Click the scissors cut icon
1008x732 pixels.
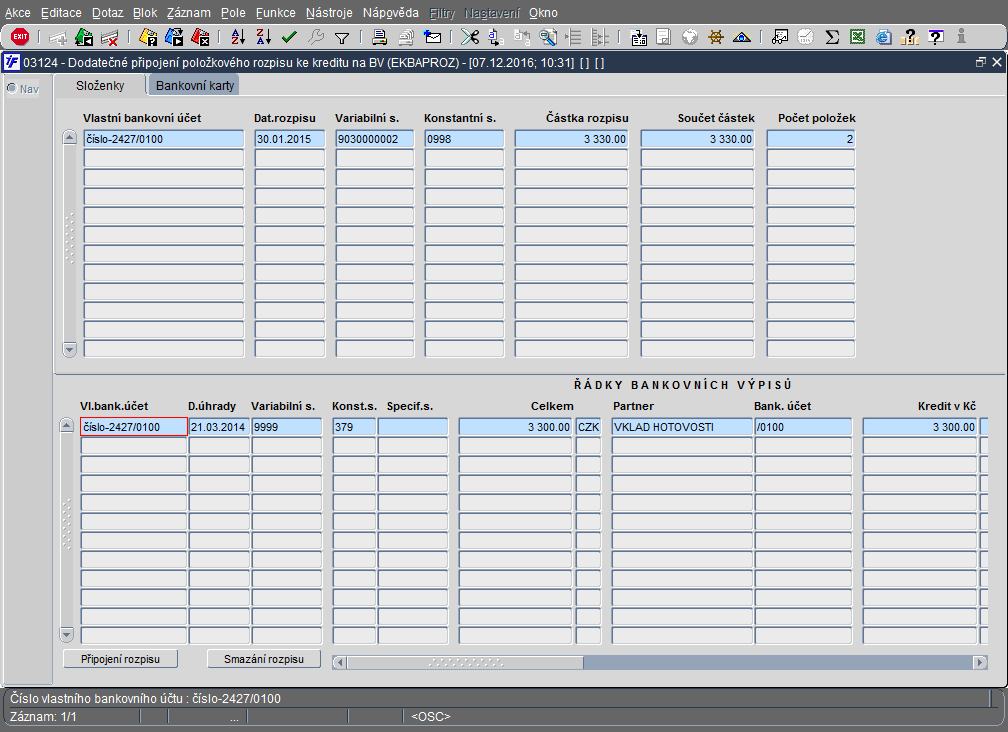click(470, 37)
